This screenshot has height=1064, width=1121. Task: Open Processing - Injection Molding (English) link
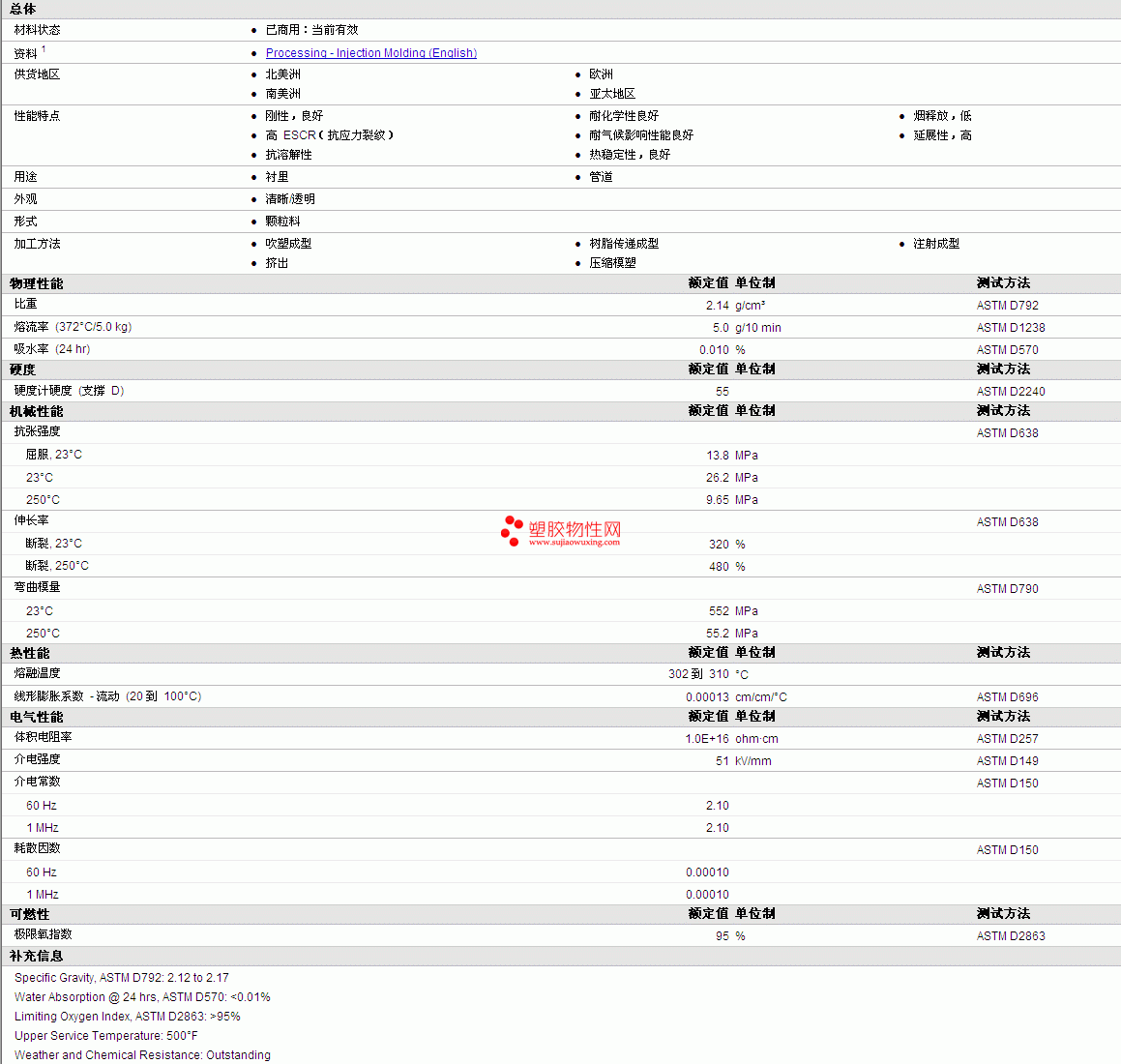point(371,53)
